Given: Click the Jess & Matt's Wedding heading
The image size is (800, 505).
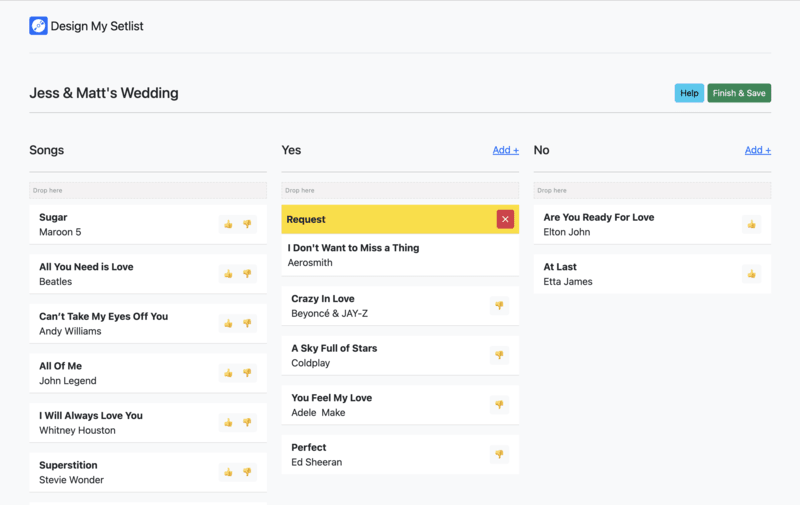Looking at the screenshot, I should point(104,93).
